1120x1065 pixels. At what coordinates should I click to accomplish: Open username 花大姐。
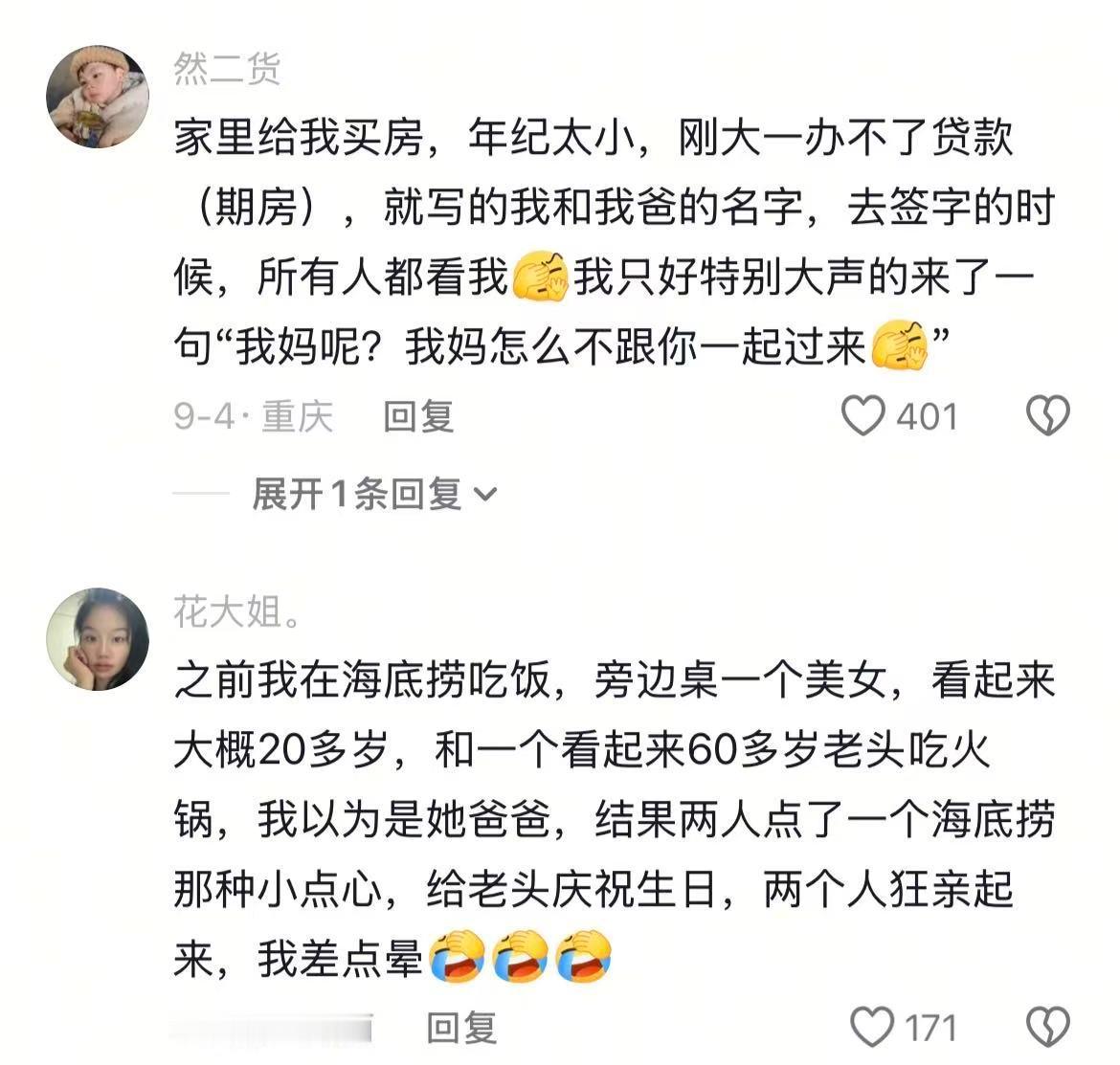(237, 611)
